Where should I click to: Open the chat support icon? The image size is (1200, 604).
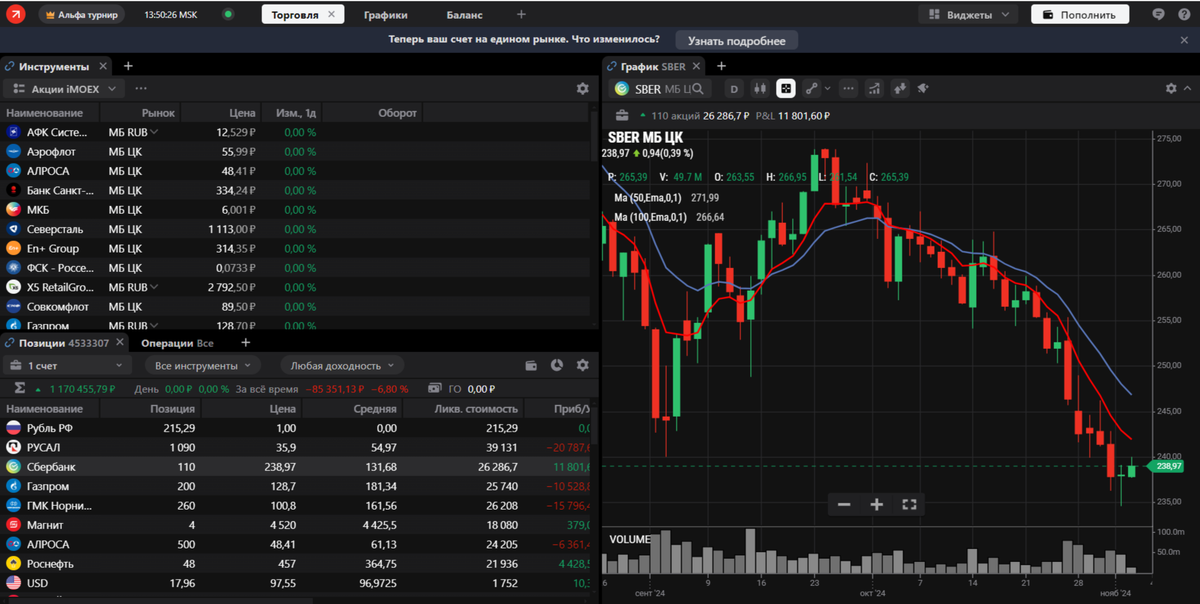coord(1158,15)
